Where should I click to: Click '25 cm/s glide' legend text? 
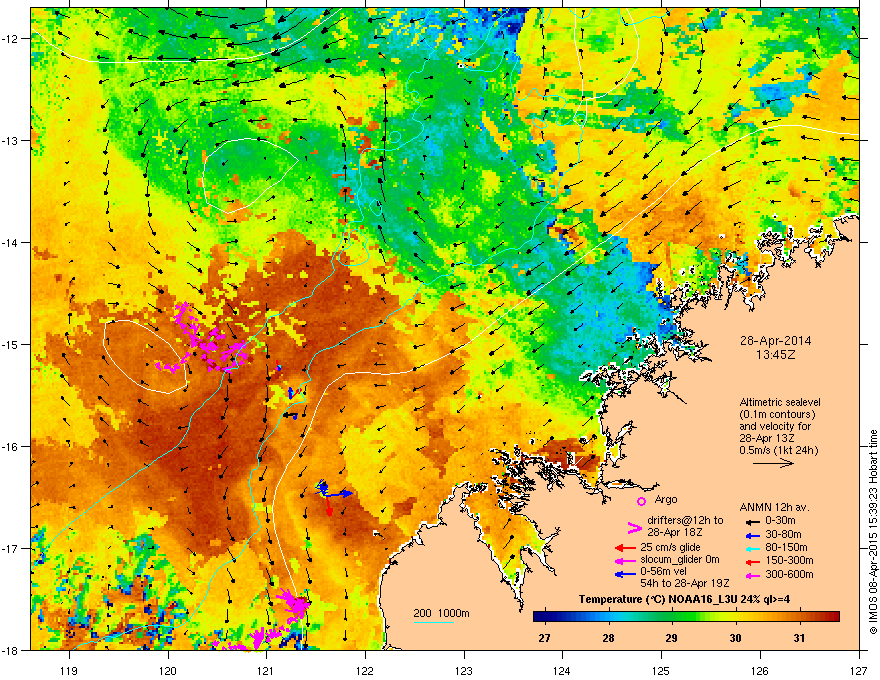(671, 547)
